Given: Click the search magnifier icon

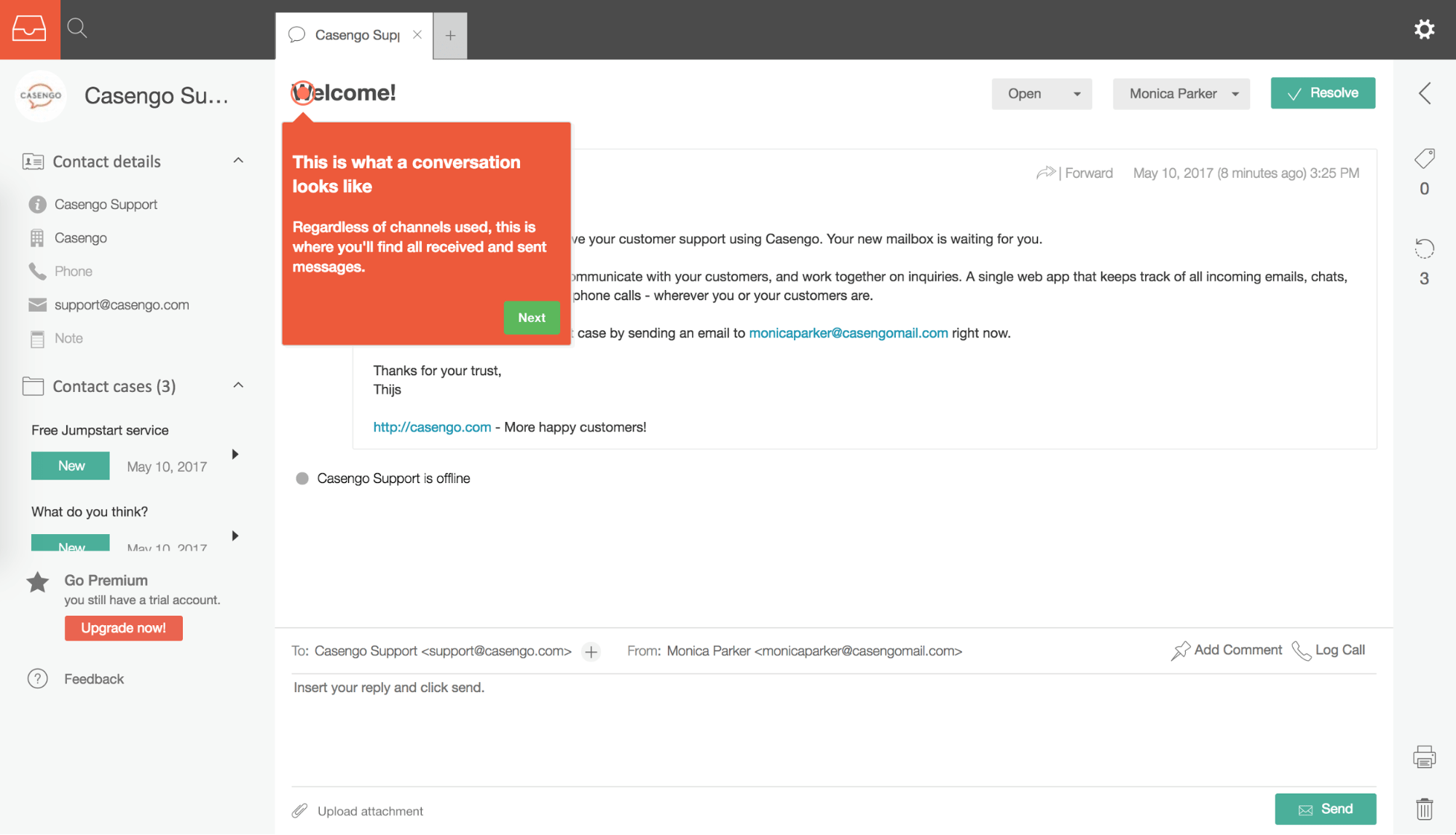Looking at the screenshot, I should 77,29.
